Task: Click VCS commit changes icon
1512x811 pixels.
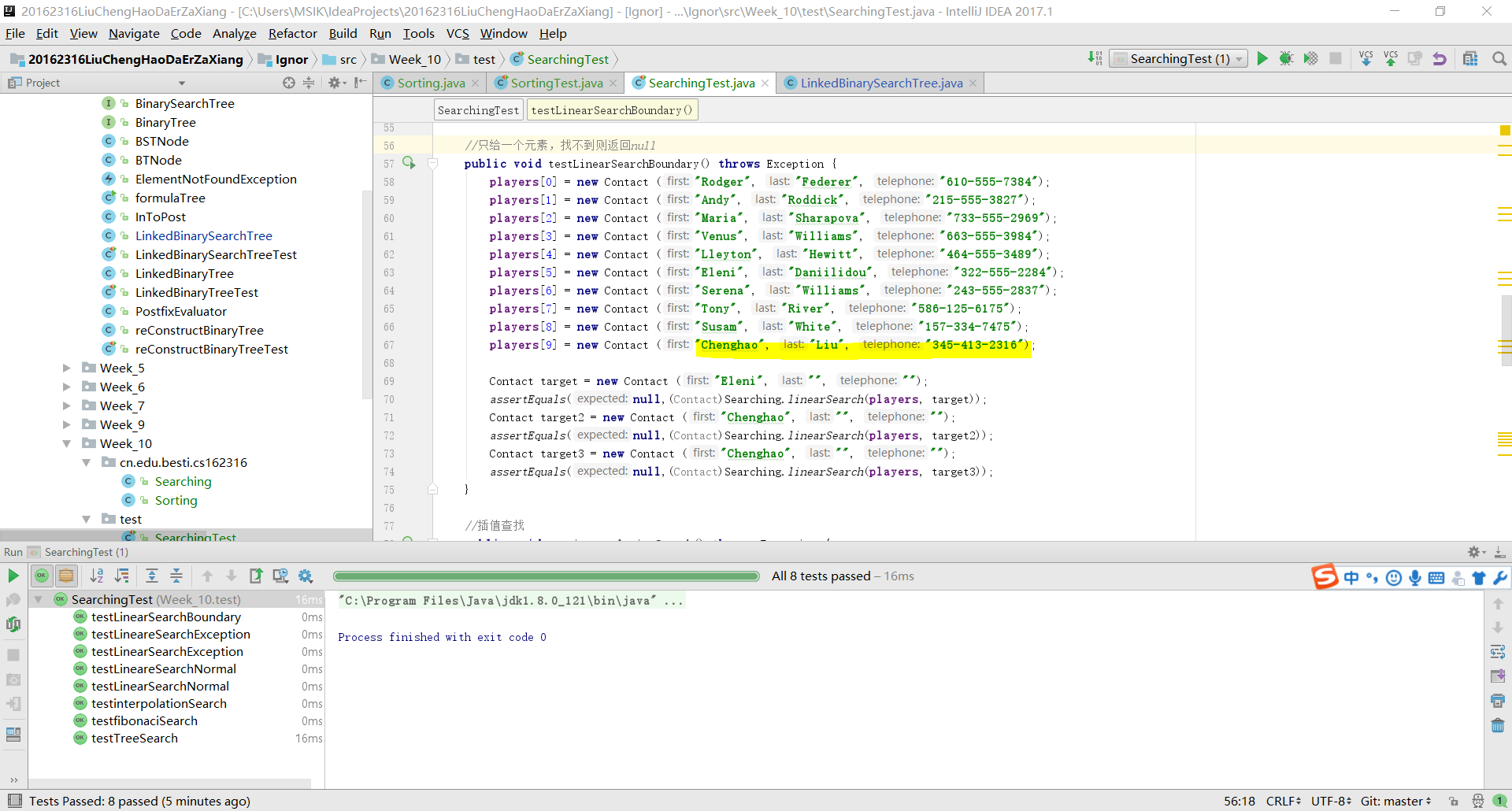Action: [x=1391, y=58]
